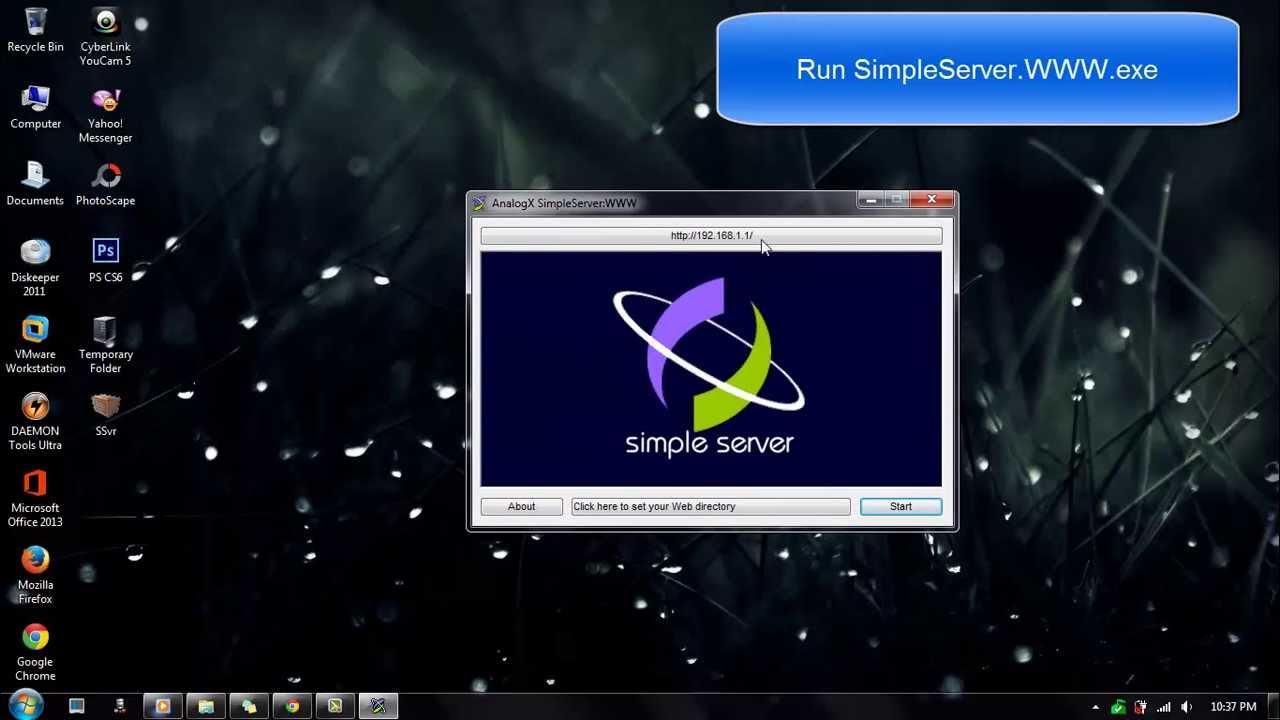Click the 10:37 PM taskbar clock
The image size is (1280, 720).
click(1233, 707)
